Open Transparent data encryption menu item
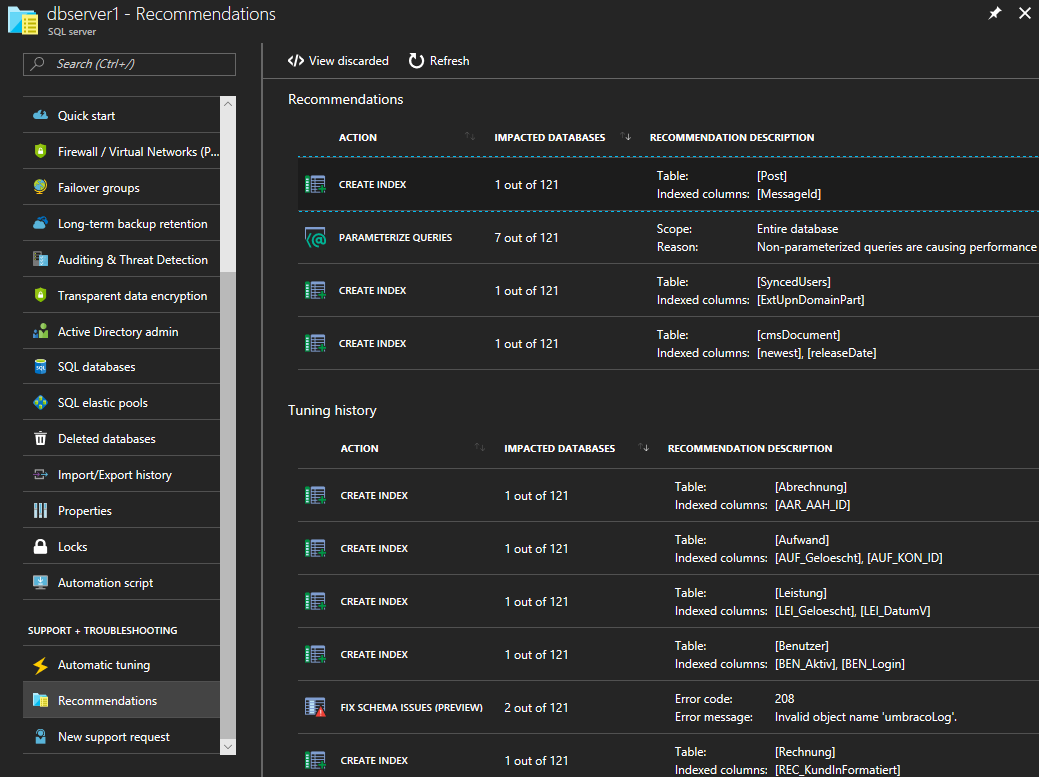Image resolution: width=1039 pixels, height=777 pixels. 132,296
